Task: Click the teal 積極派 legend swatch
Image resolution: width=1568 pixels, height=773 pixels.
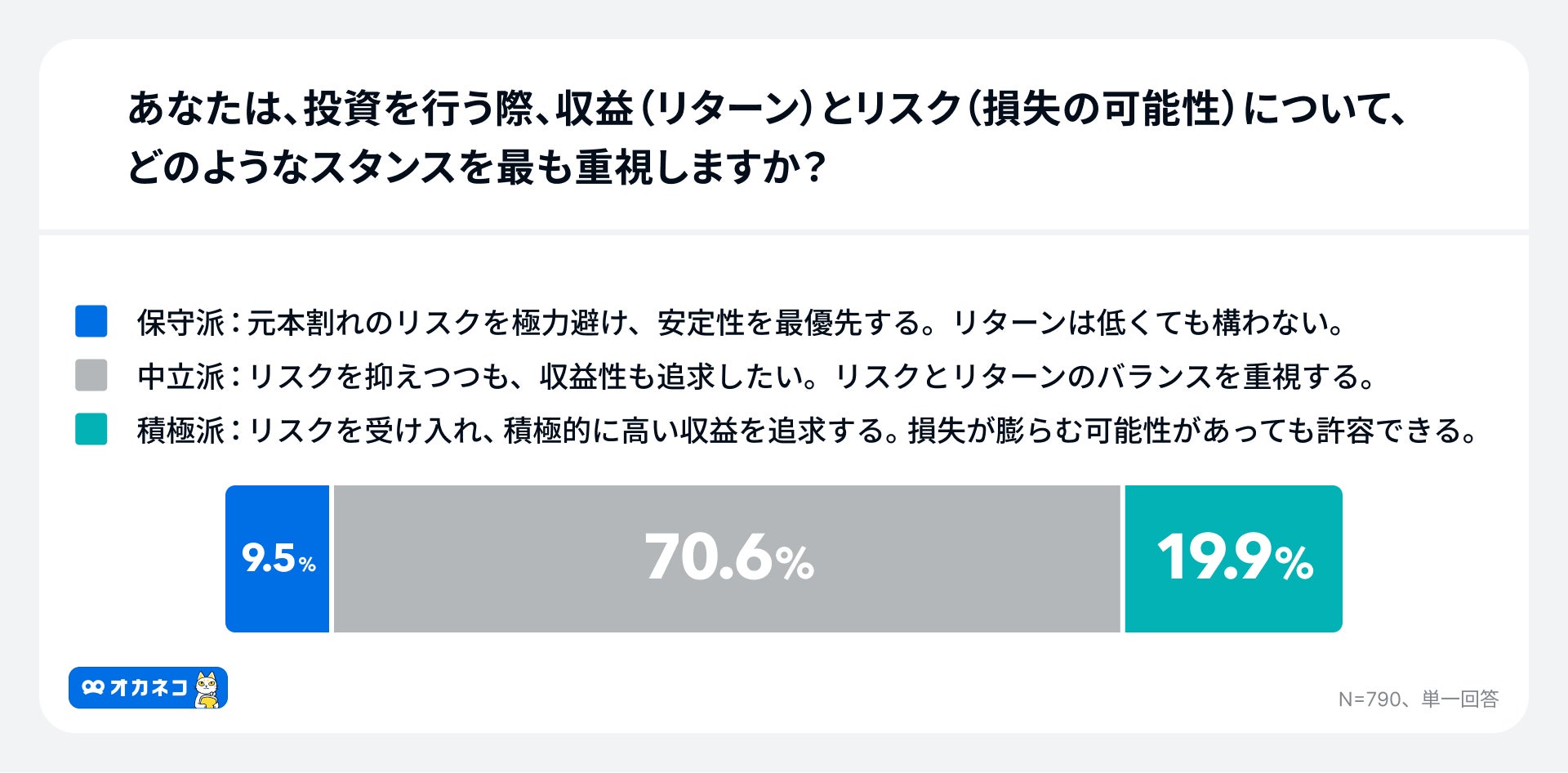Action: 91,429
